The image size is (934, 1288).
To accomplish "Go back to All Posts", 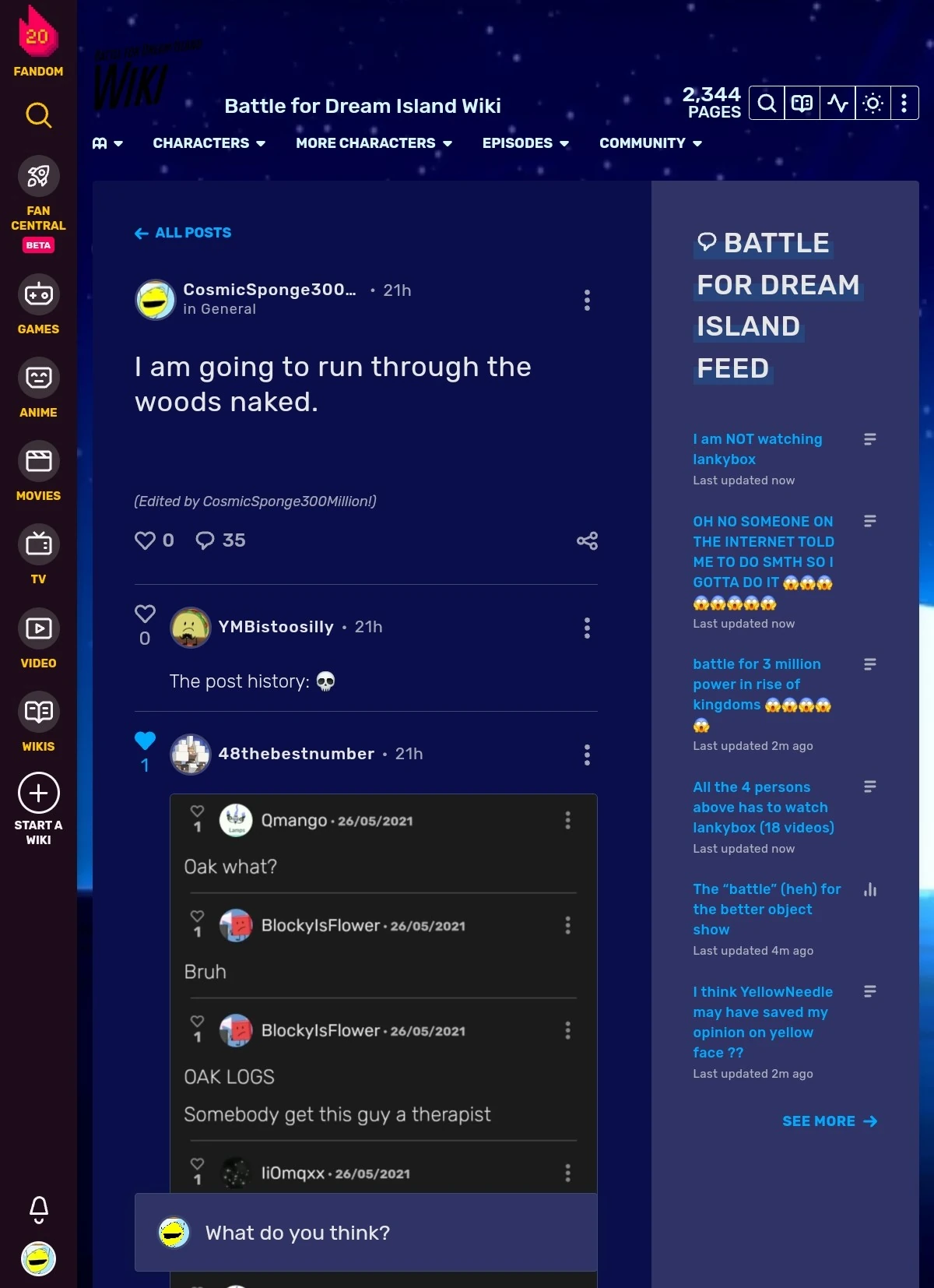I will pyautogui.click(x=183, y=233).
